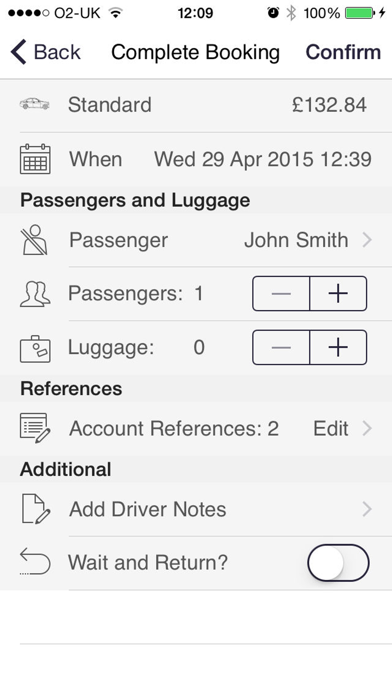Screen dimensions: 392x696
Task: Confirm the booking
Action: [x=343, y=52]
